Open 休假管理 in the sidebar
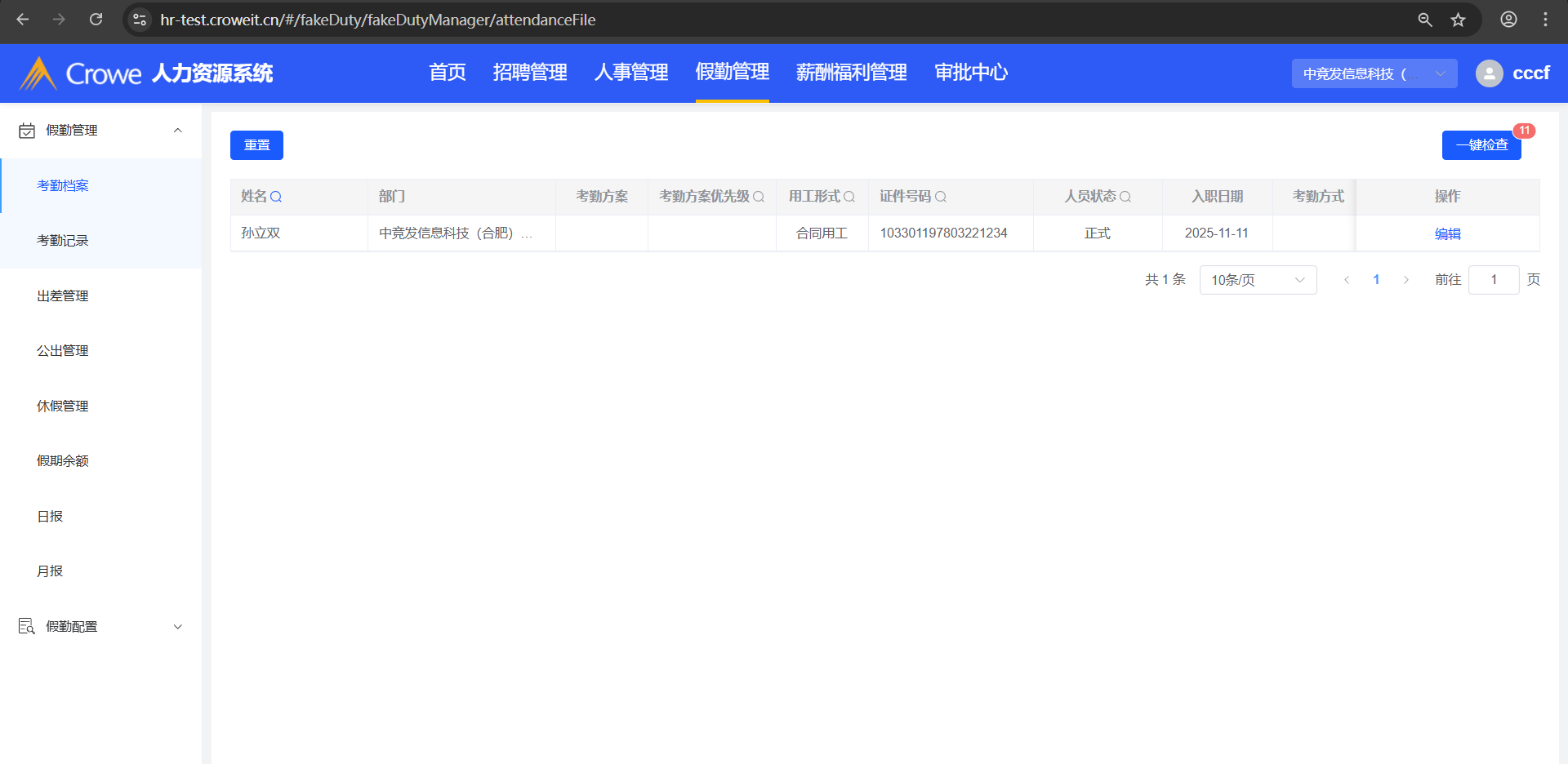Image resolution: width=1568 pixels, height=764 pixels. click(63, 406)
